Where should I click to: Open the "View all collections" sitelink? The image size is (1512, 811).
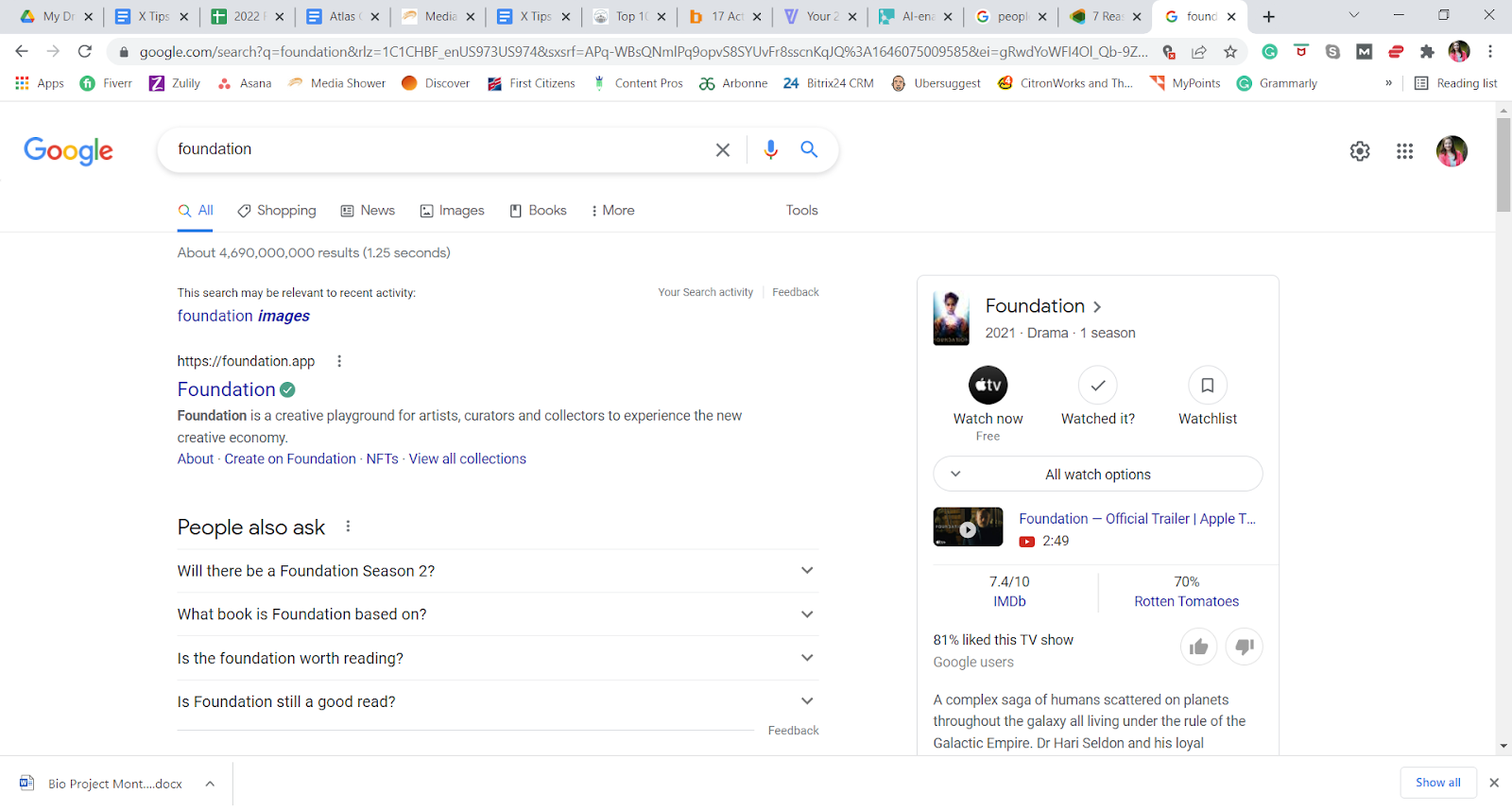pyautogui.click(x=468, y=459)
